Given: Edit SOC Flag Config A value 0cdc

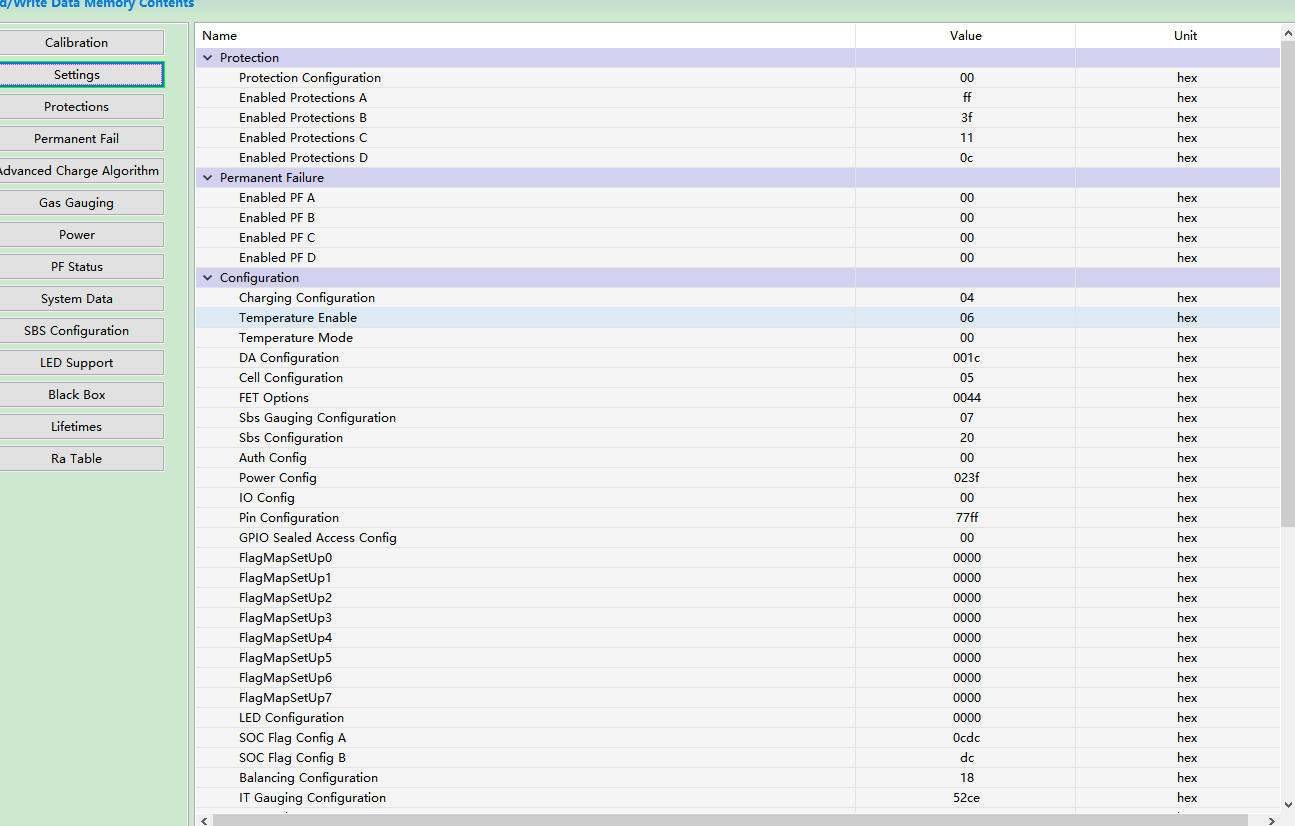Looking at the screenshot, I should point(966,738).
